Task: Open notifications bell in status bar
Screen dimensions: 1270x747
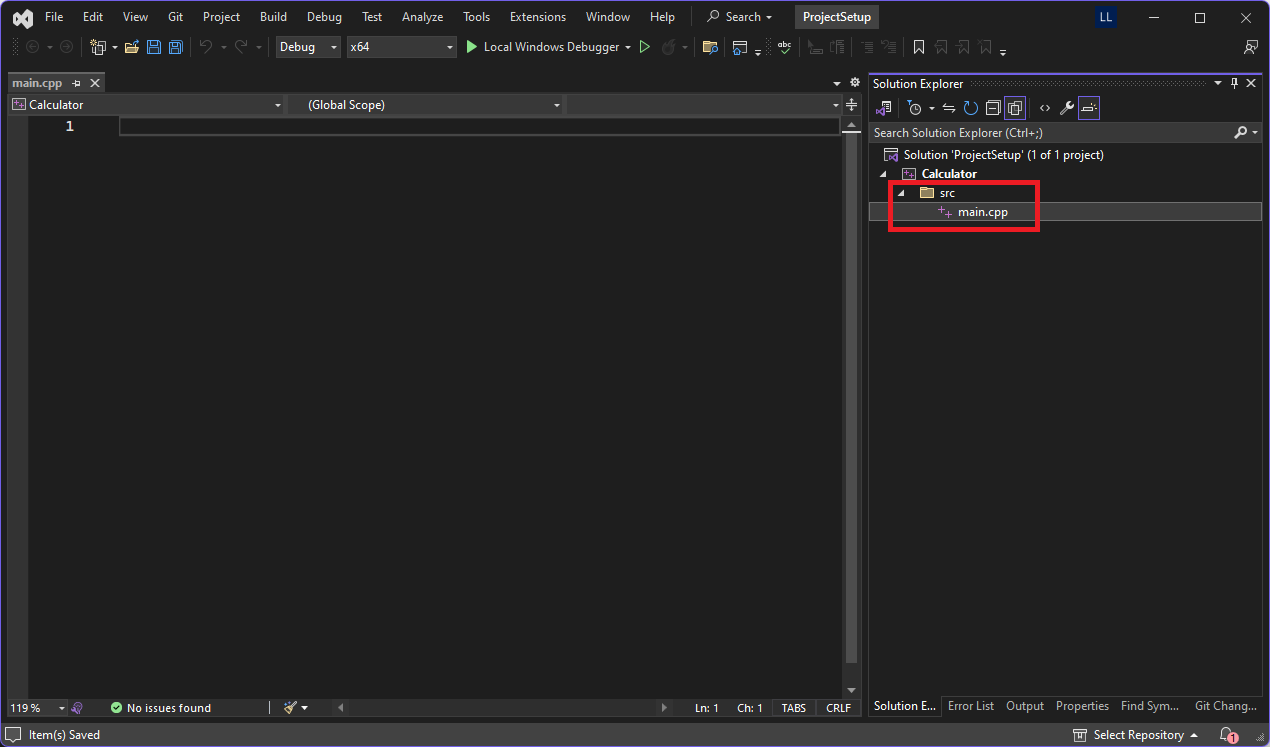Action: [x=1228, y=736]
